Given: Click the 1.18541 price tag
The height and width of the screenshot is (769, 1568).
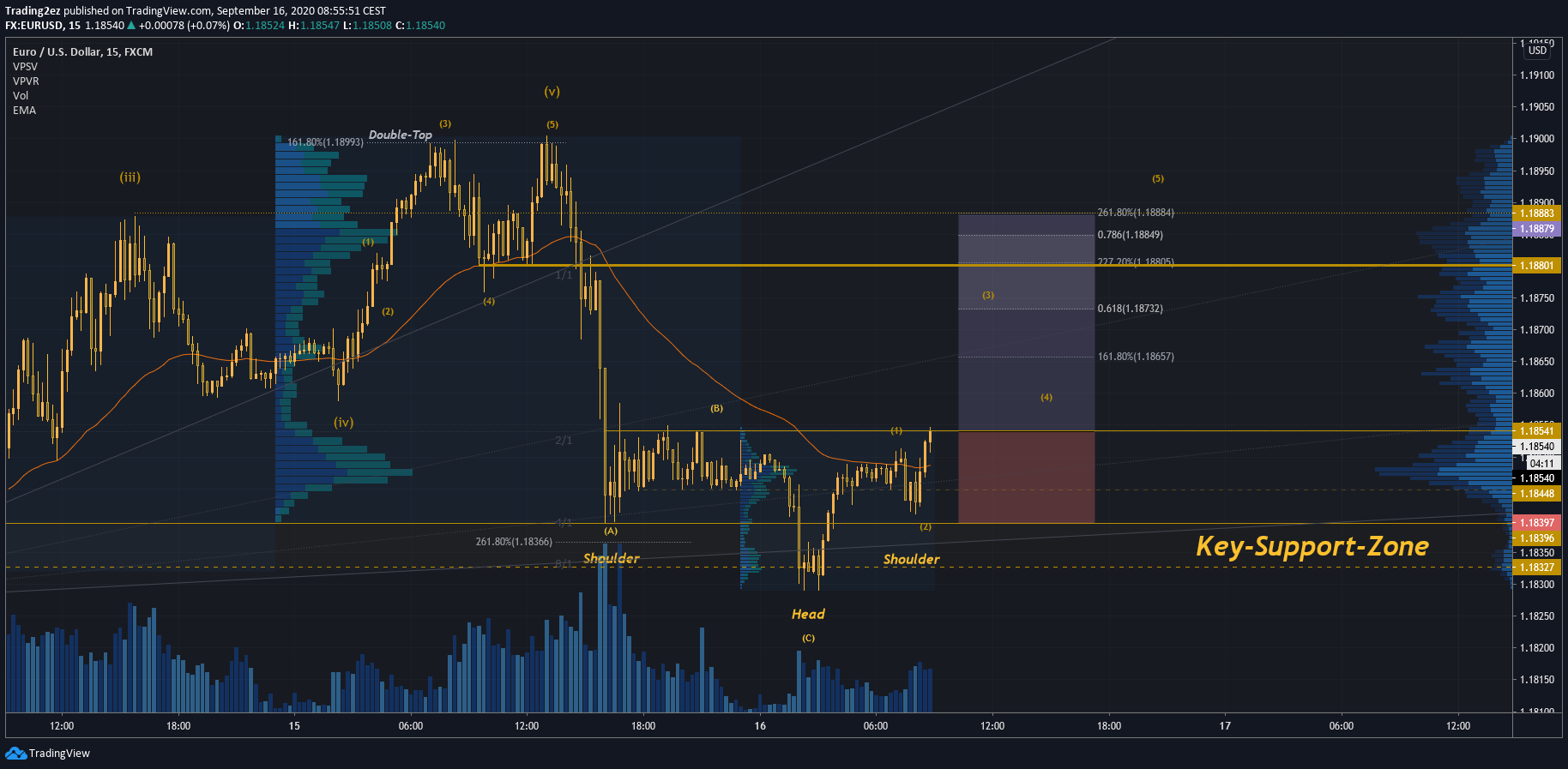Looking at the screenshot, I should tap(1537, 430).
